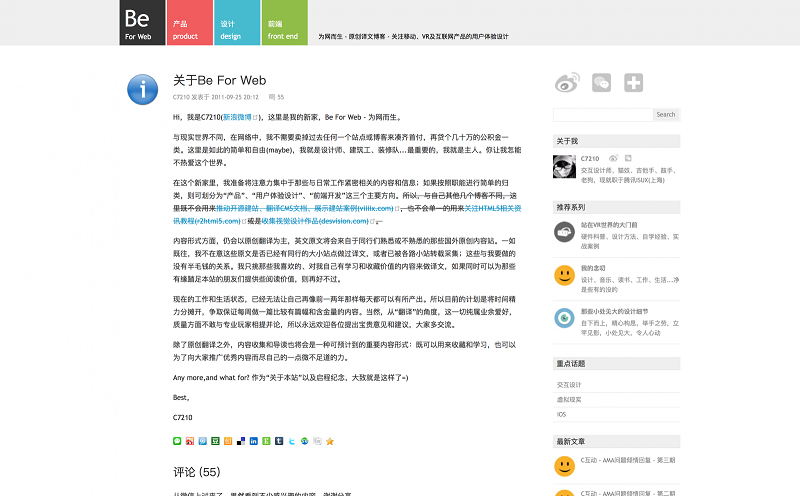Click the 重点话题 section header
800x496 pixels.
click(x=616, y=363)
